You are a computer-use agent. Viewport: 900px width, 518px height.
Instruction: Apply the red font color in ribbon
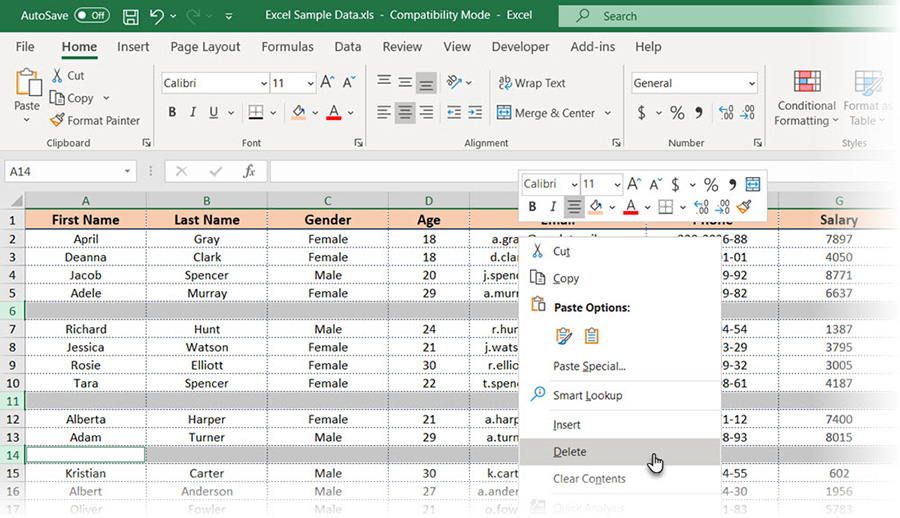(334, 113)
